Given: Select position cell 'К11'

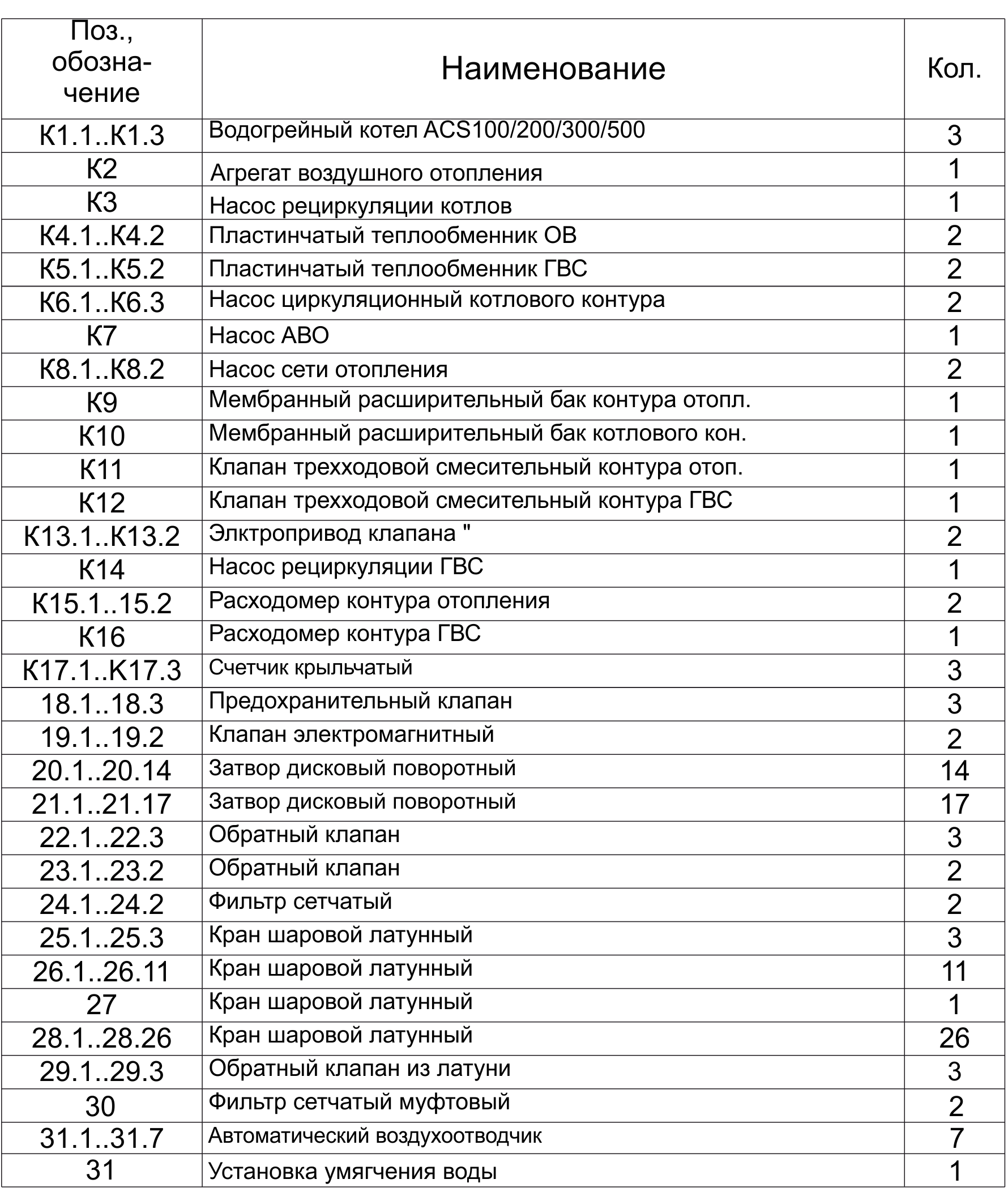Looking at the screenshot, I should click(102, 469).
